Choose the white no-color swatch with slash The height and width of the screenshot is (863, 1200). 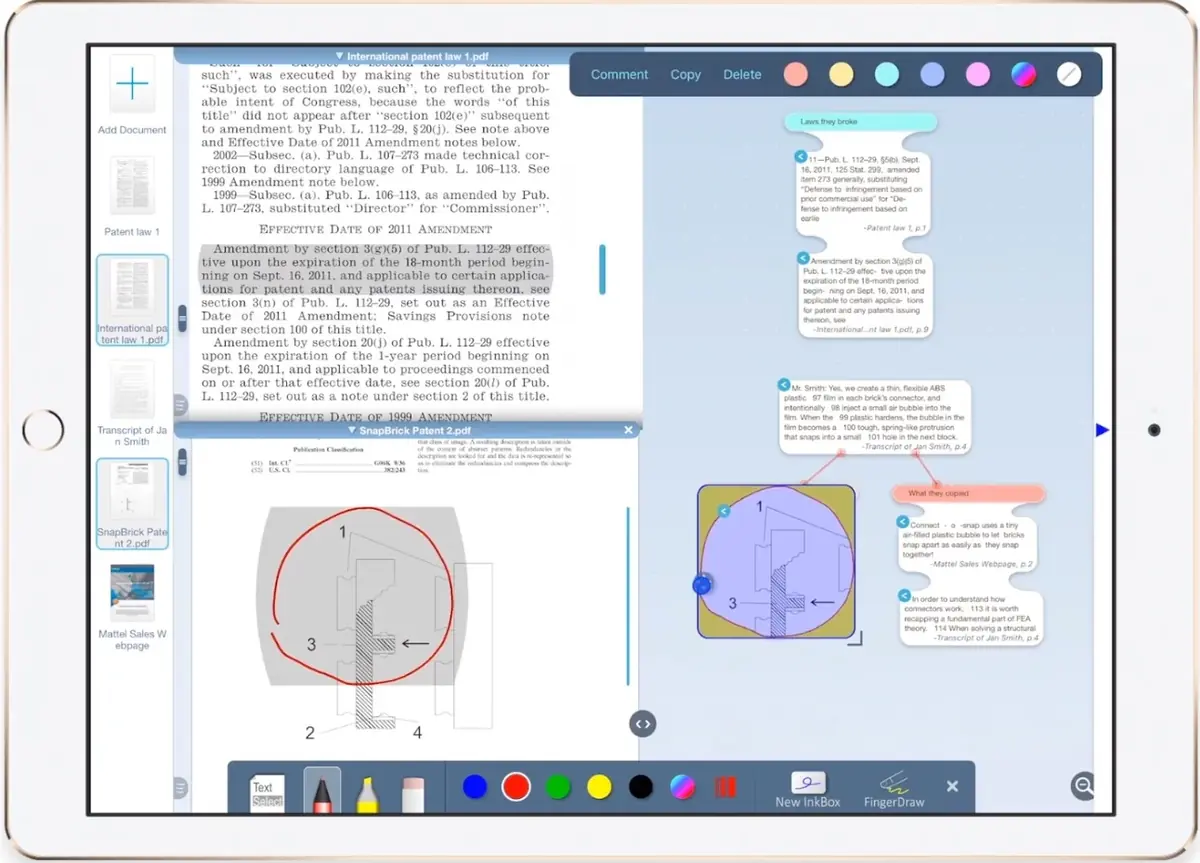pos(1069,74)
